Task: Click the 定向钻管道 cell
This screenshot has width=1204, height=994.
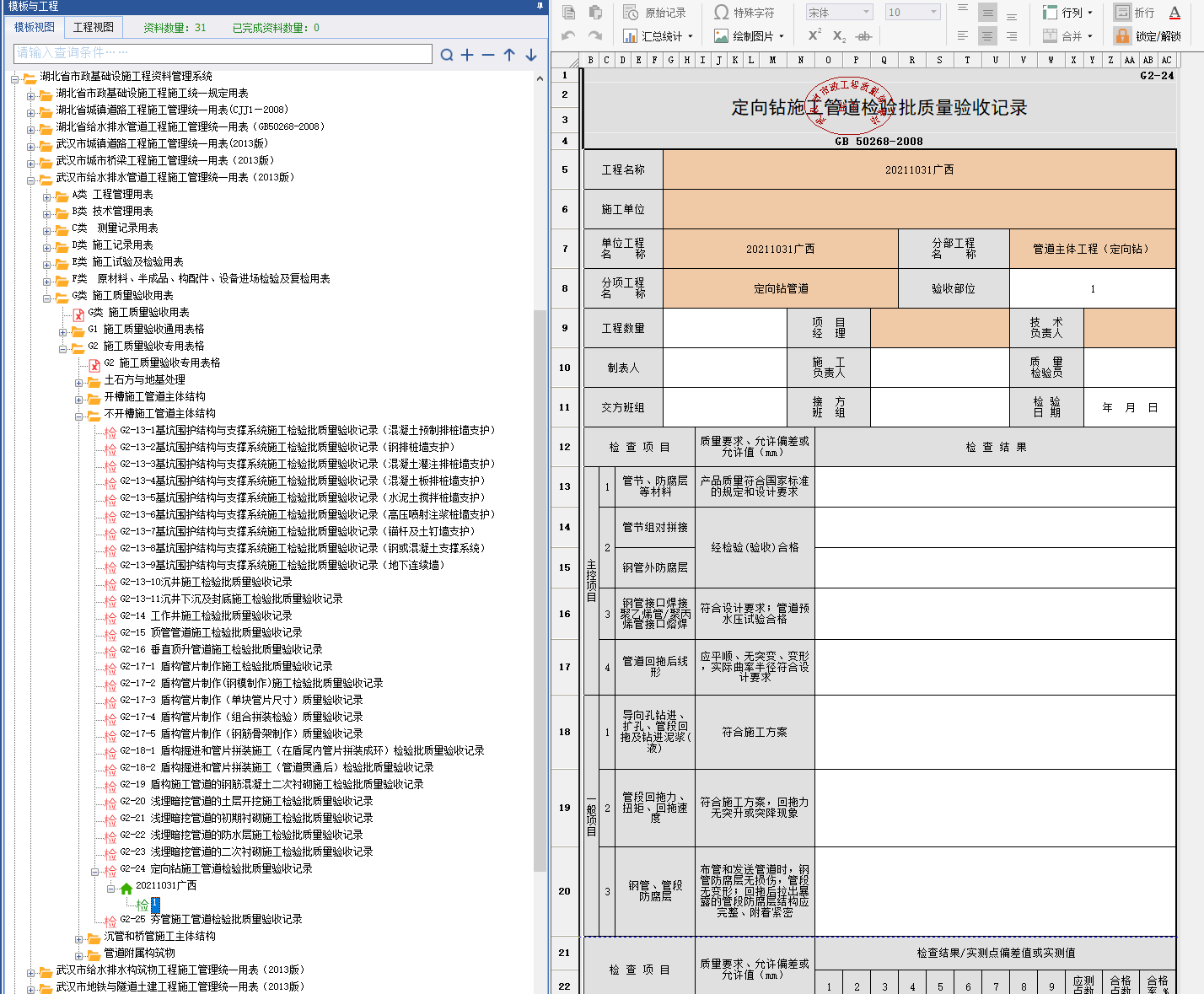Action: pos(781,288)
